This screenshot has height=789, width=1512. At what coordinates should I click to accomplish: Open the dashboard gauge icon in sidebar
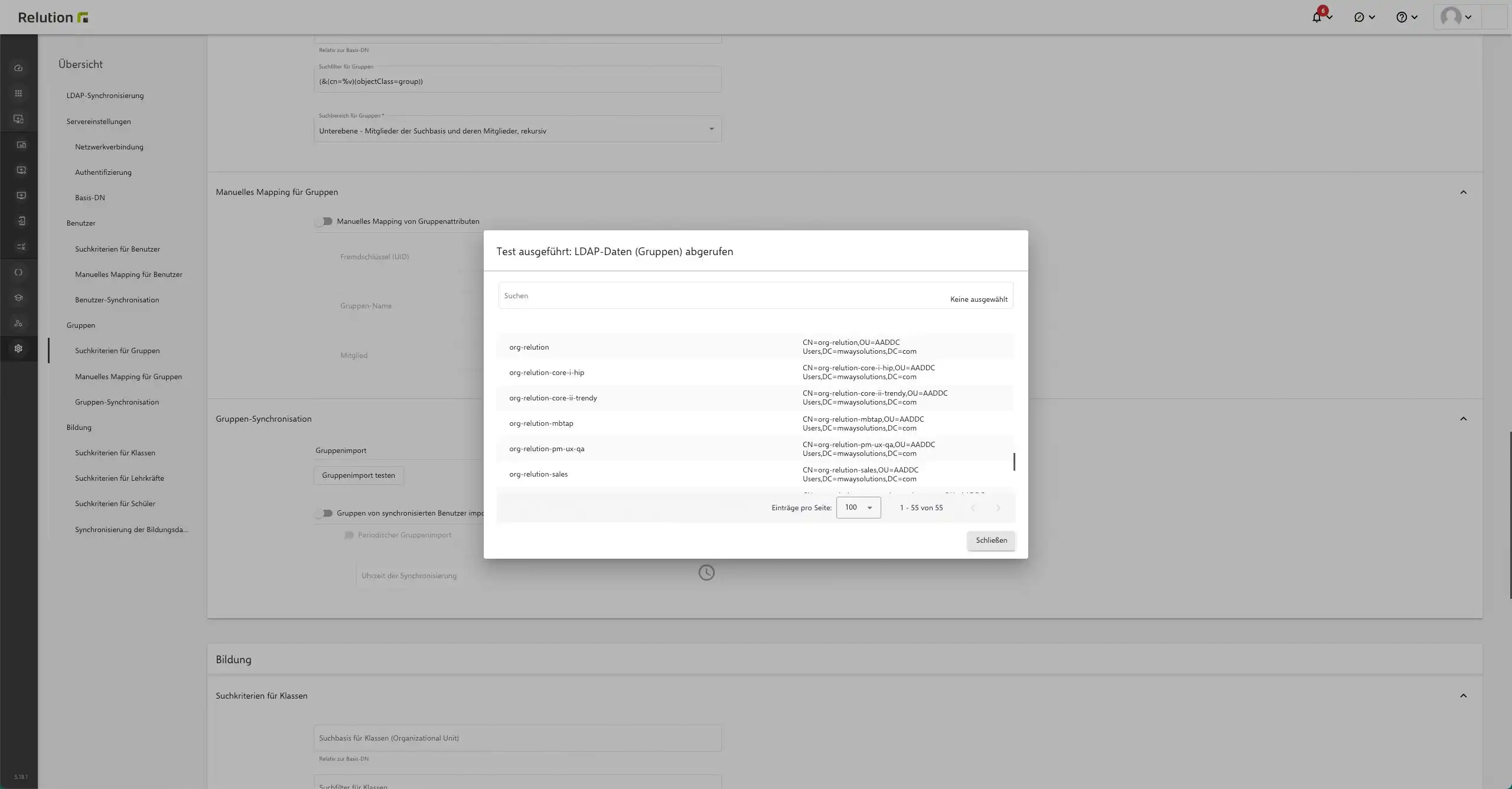coord(18,68)
